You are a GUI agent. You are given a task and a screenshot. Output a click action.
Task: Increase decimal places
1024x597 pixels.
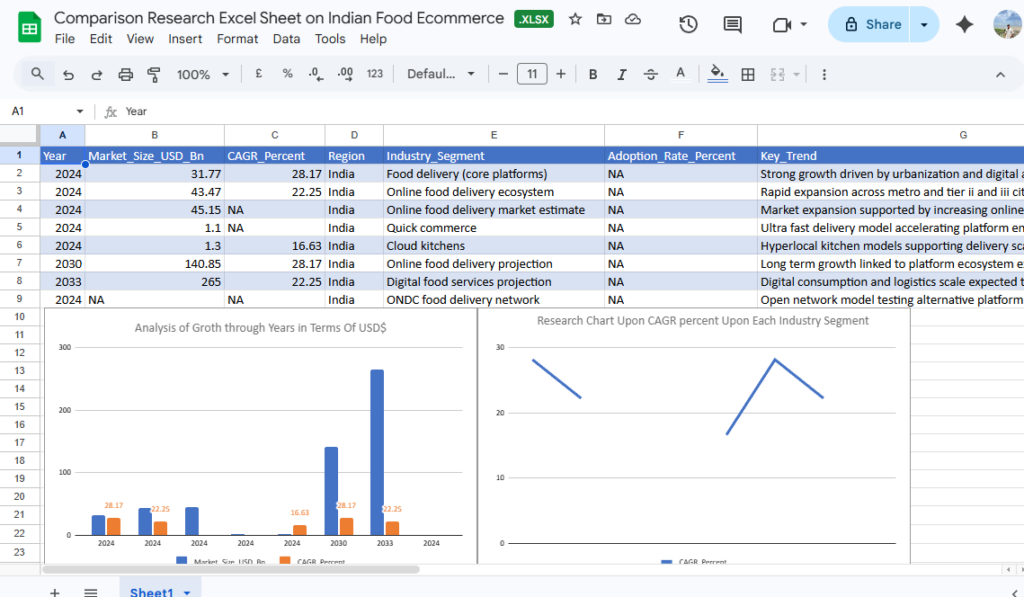tap(345, 74)
